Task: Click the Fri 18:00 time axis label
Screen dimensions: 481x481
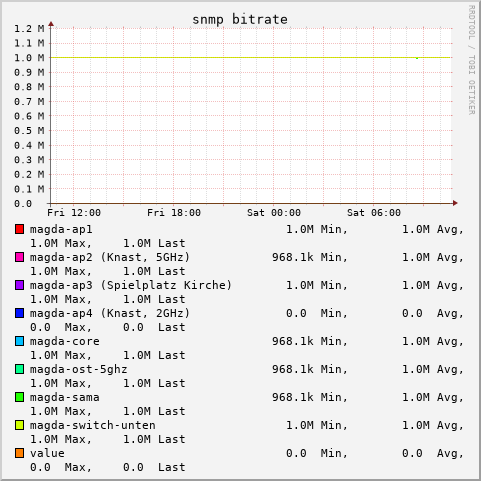Action: tap(174, 213)
